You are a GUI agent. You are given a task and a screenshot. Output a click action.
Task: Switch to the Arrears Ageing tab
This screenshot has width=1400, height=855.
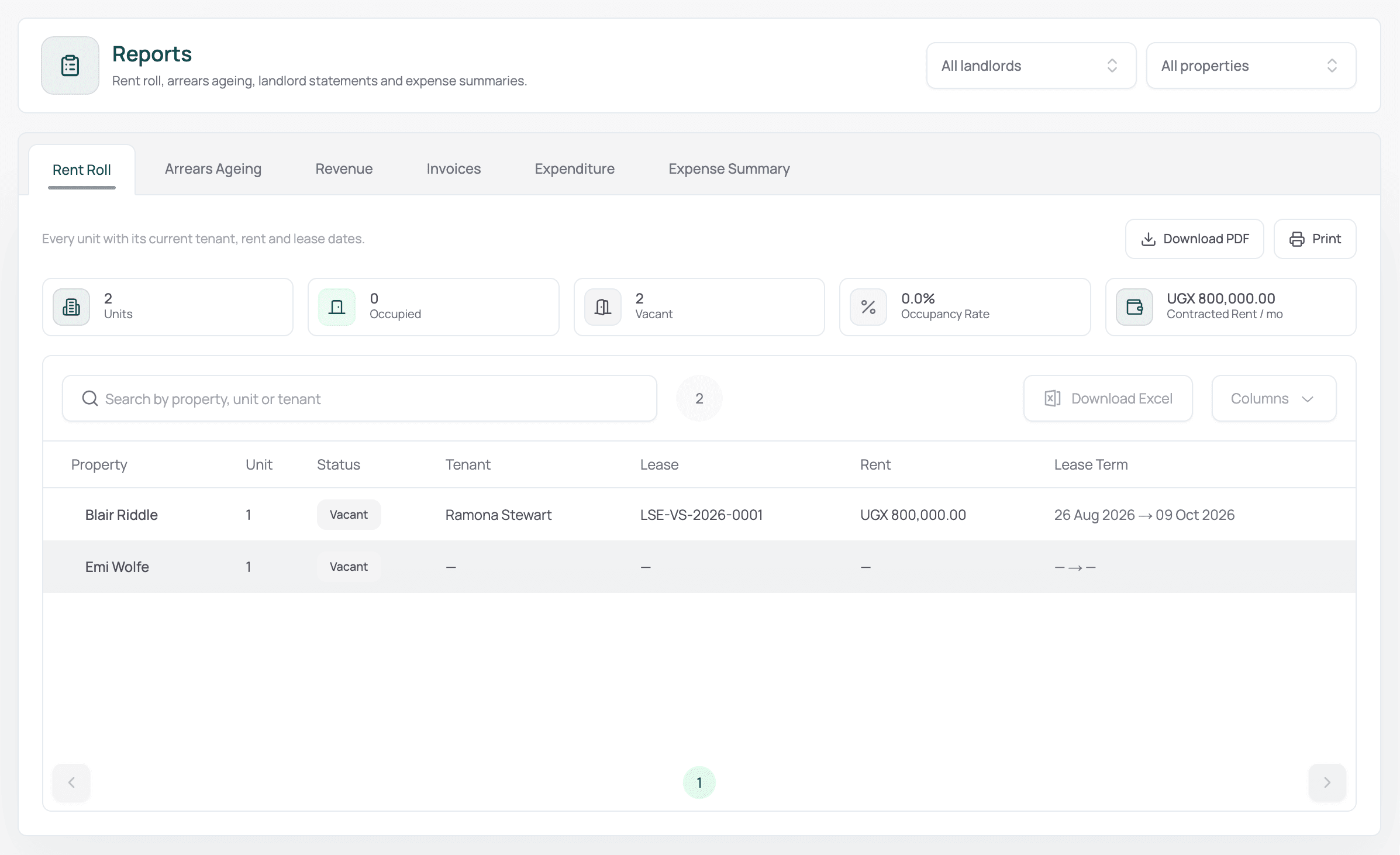213,169
